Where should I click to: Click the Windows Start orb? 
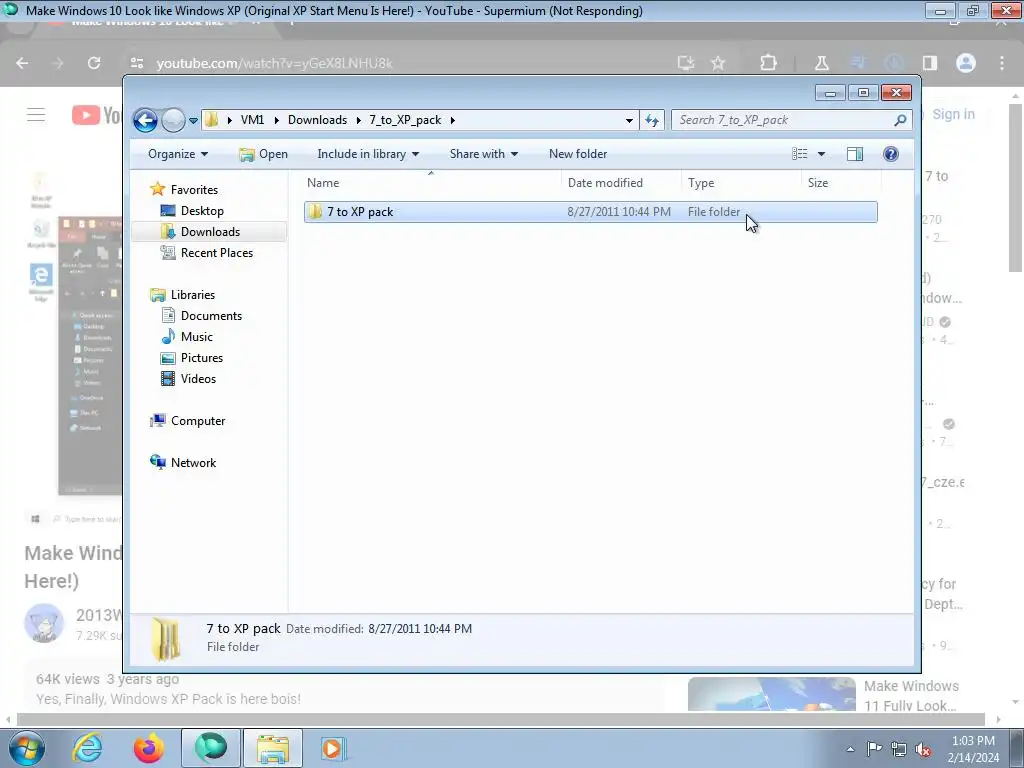tap(27, 748)
